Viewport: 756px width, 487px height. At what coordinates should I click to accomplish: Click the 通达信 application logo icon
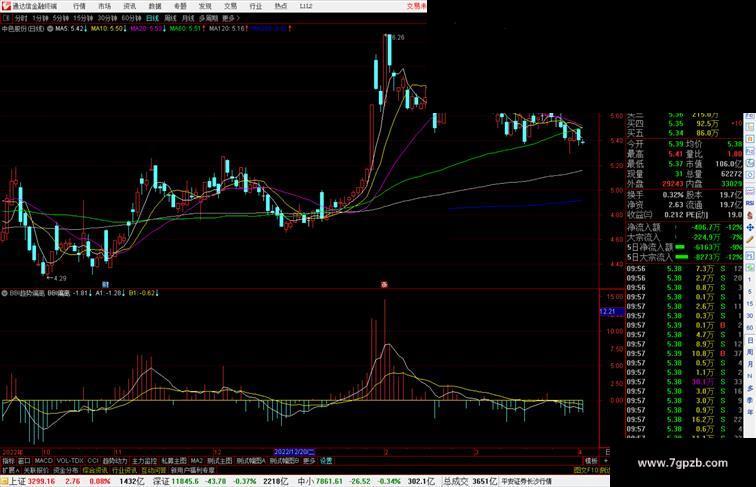click(5, 6)
